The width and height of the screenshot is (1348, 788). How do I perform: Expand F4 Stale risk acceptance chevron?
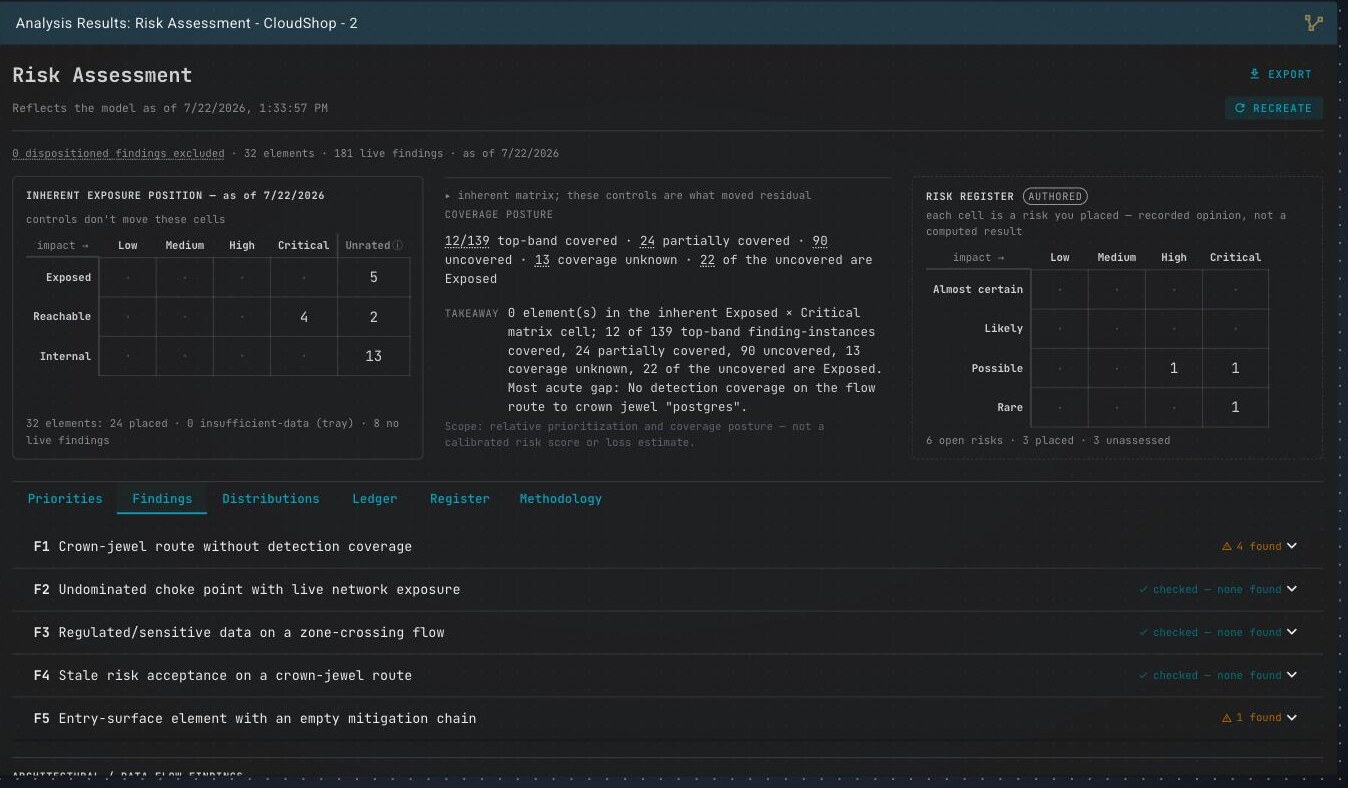coord(1292,675)
